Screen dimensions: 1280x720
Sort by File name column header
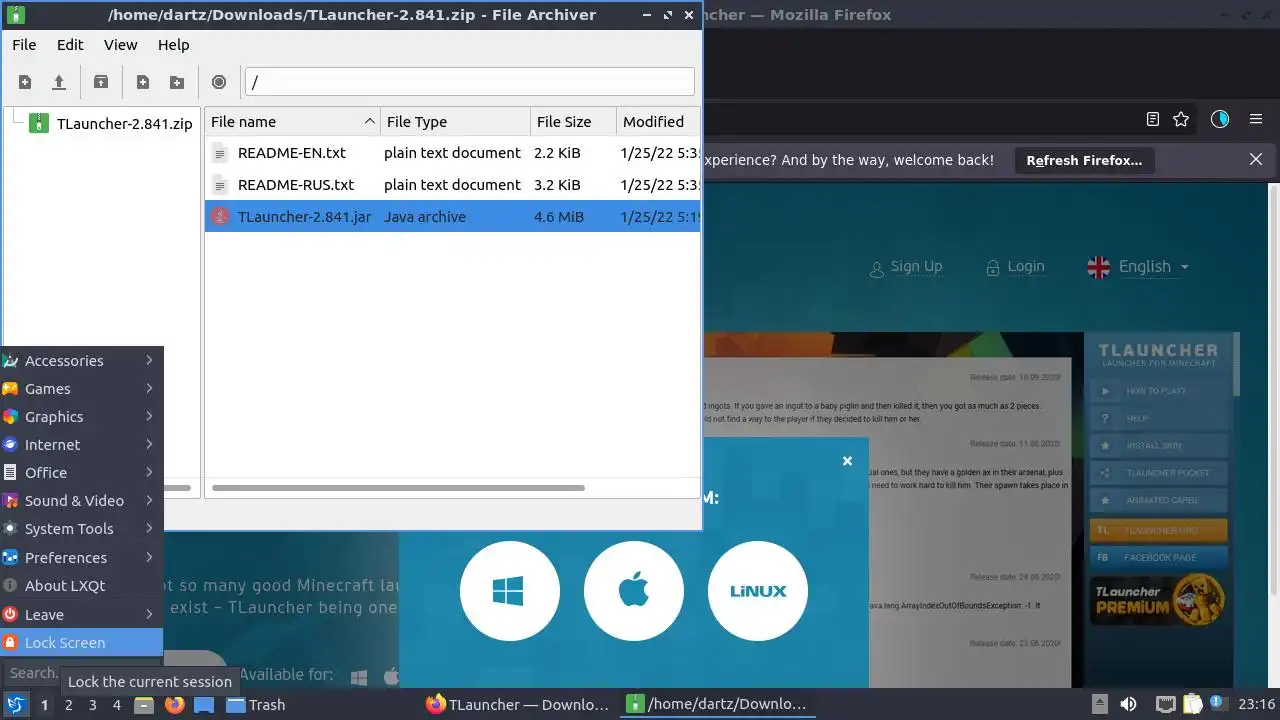(x=292, y=122)
